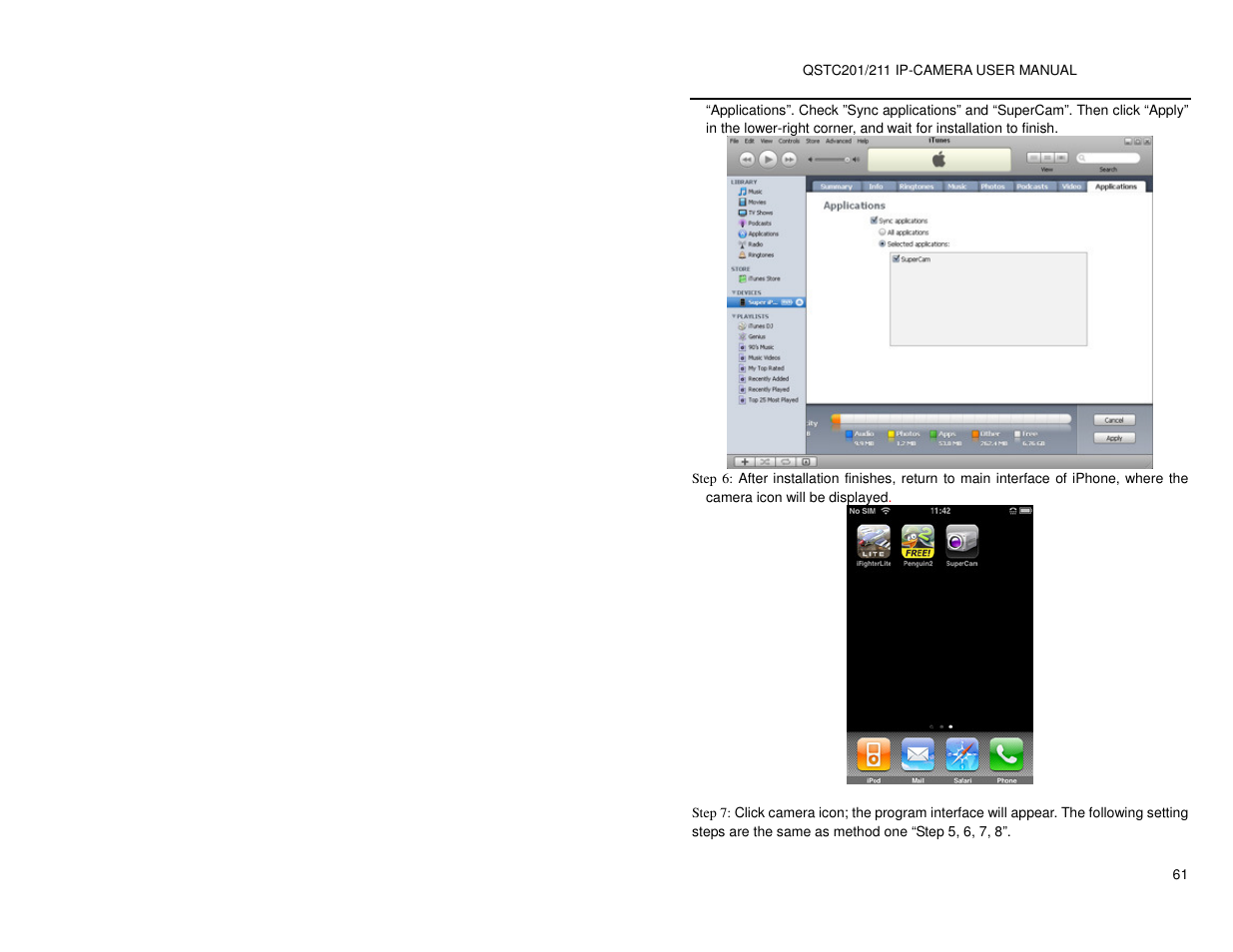Select Podcasts in the iTunes sidebar
The height and width of the screenshot is (952, 1233).
point(755,224)
